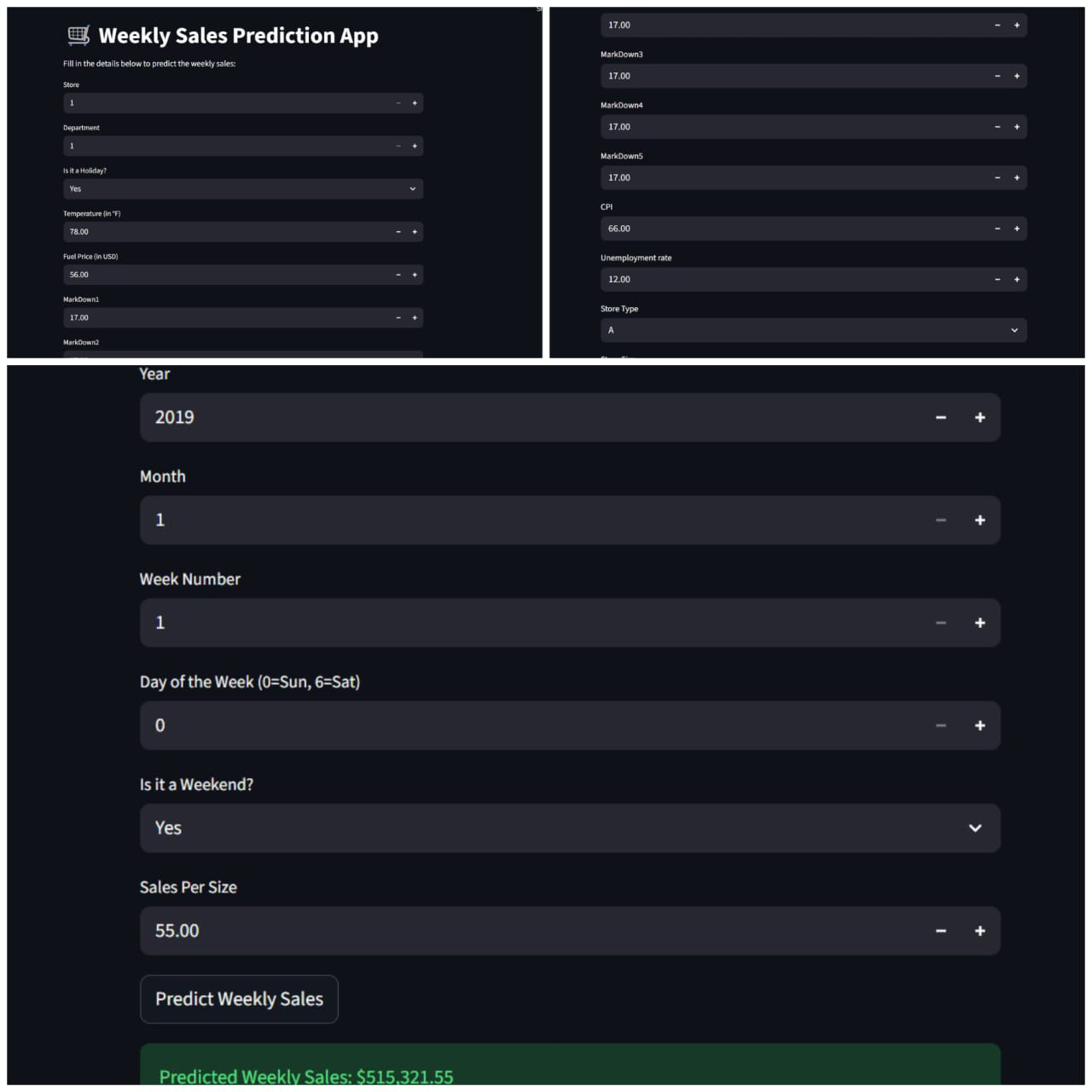Increase the Store number with plus
This screenshot has height=1092, width=1092.
coord(415,103)
